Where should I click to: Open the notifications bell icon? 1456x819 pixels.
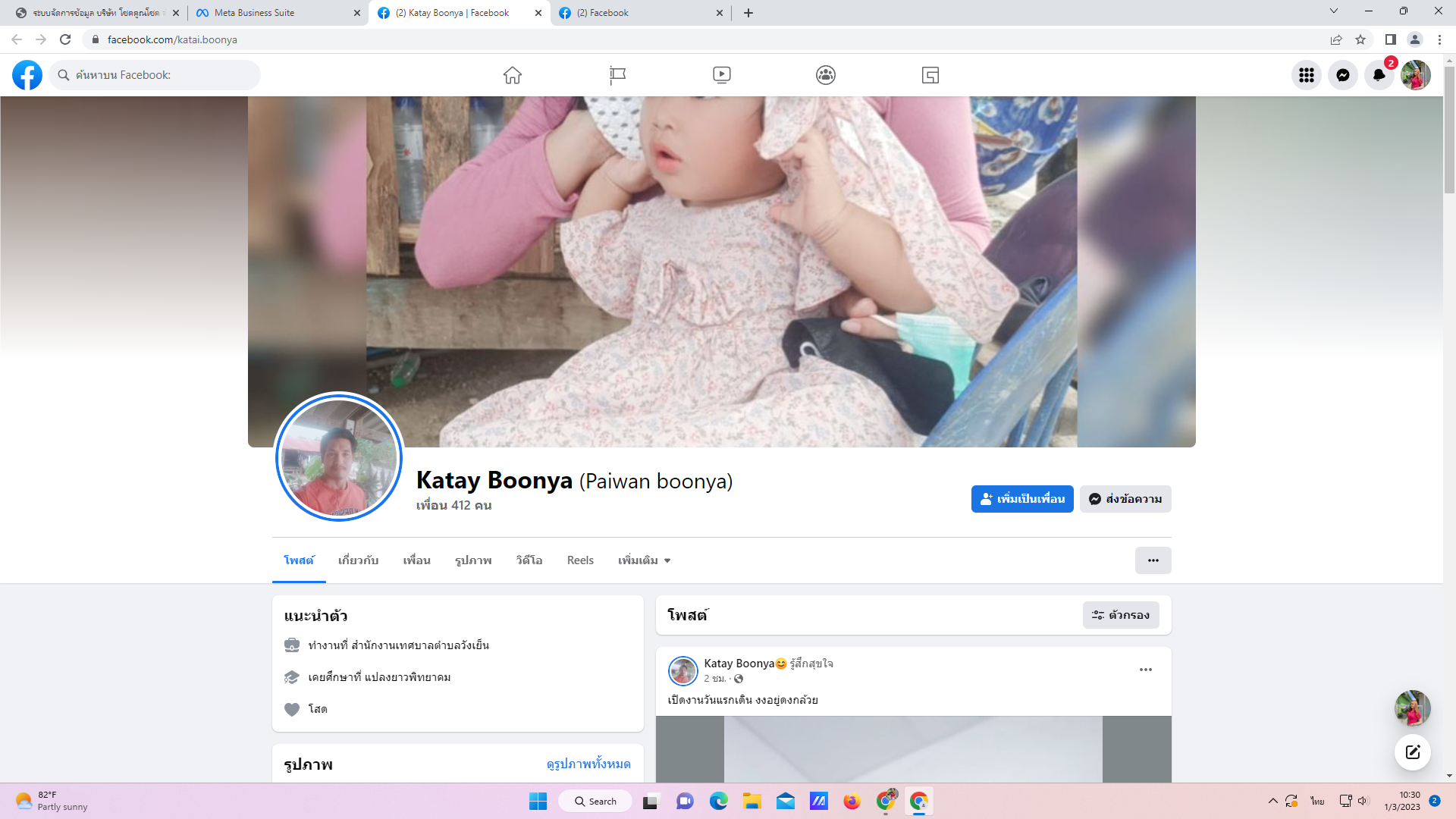pyautogui.click(x=1379, y=75)
